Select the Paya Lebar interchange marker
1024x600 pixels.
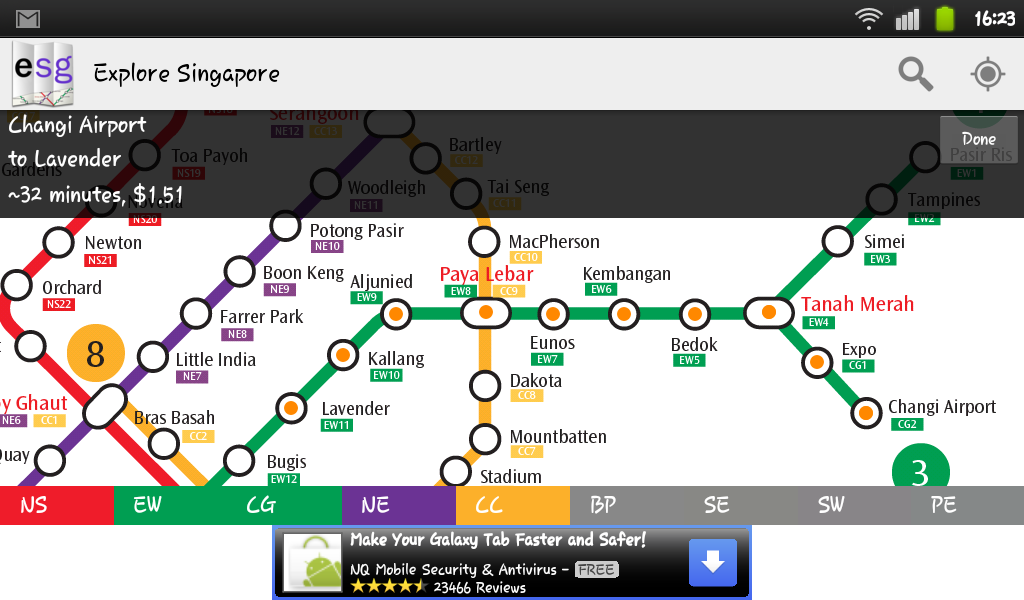coord(485,313)
